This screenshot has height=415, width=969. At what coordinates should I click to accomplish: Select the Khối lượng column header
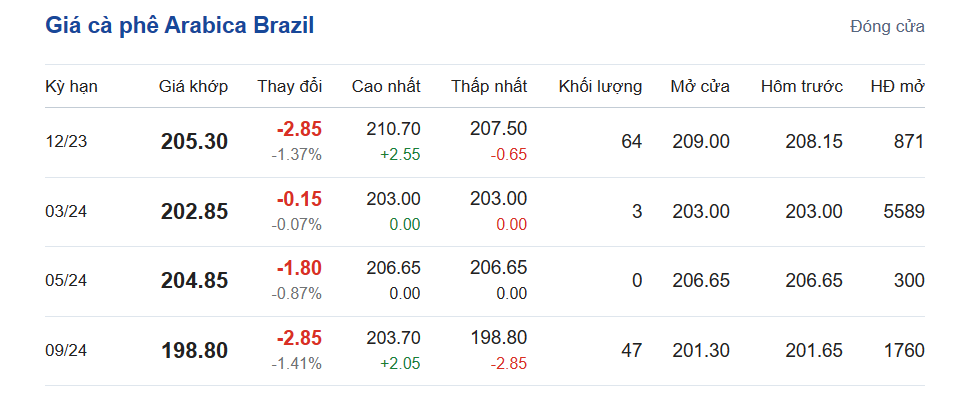pos(600,86)
